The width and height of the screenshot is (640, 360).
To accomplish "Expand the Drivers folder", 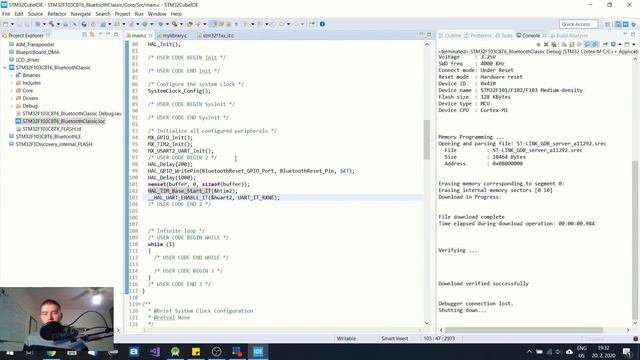I will 12,98.
